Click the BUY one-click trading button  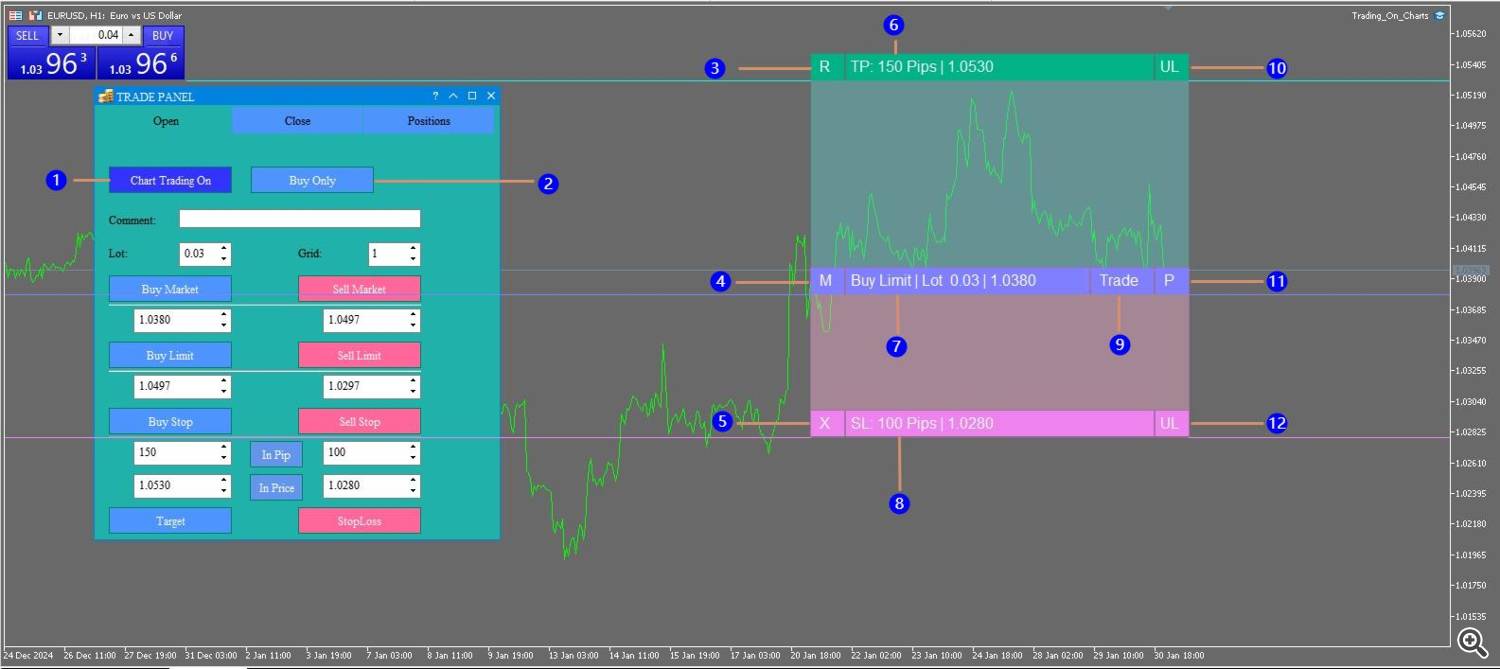(x=163, y=36)
